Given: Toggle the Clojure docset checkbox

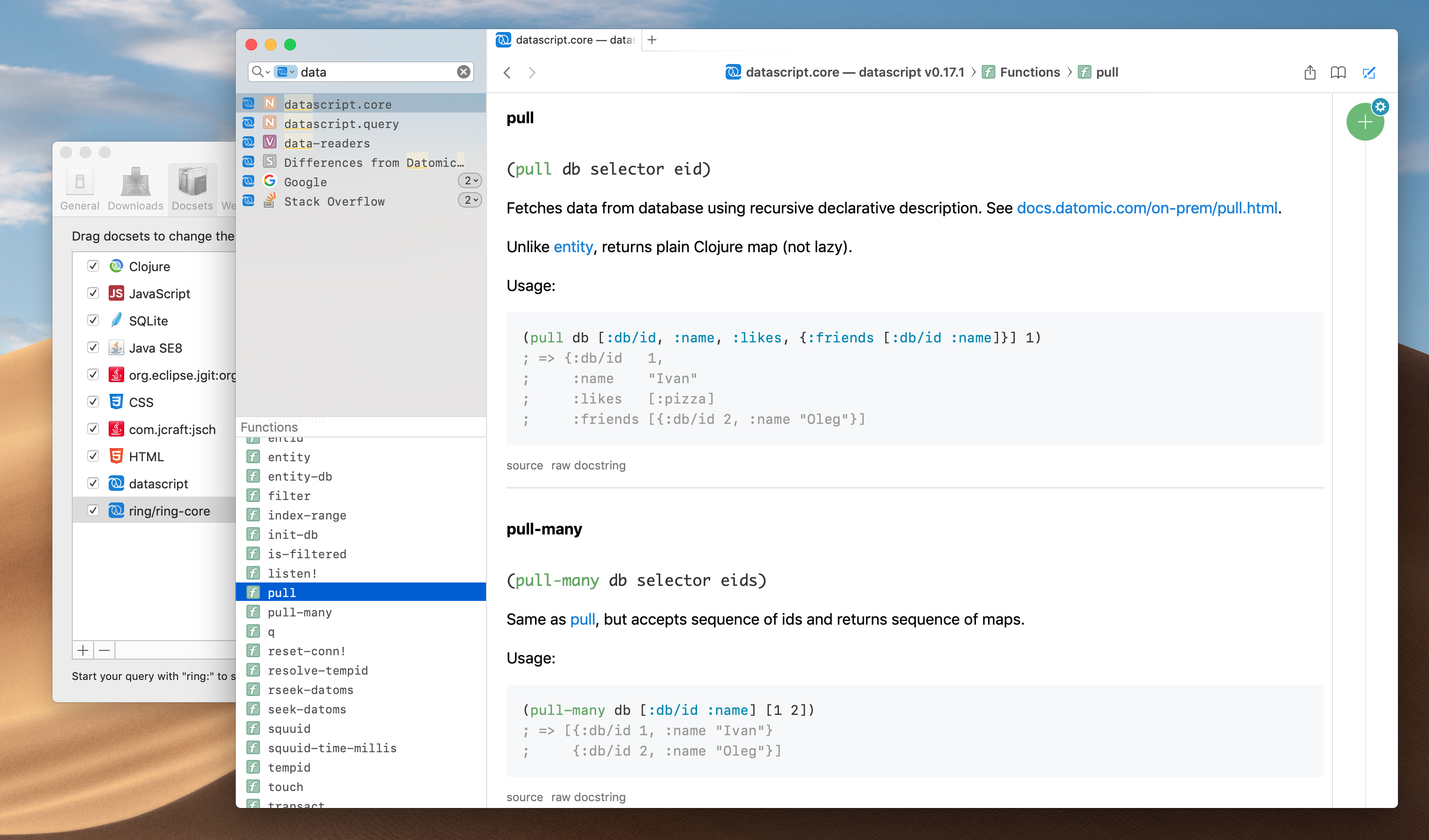Looking at the screenshot, I should (x=94, y=266).
